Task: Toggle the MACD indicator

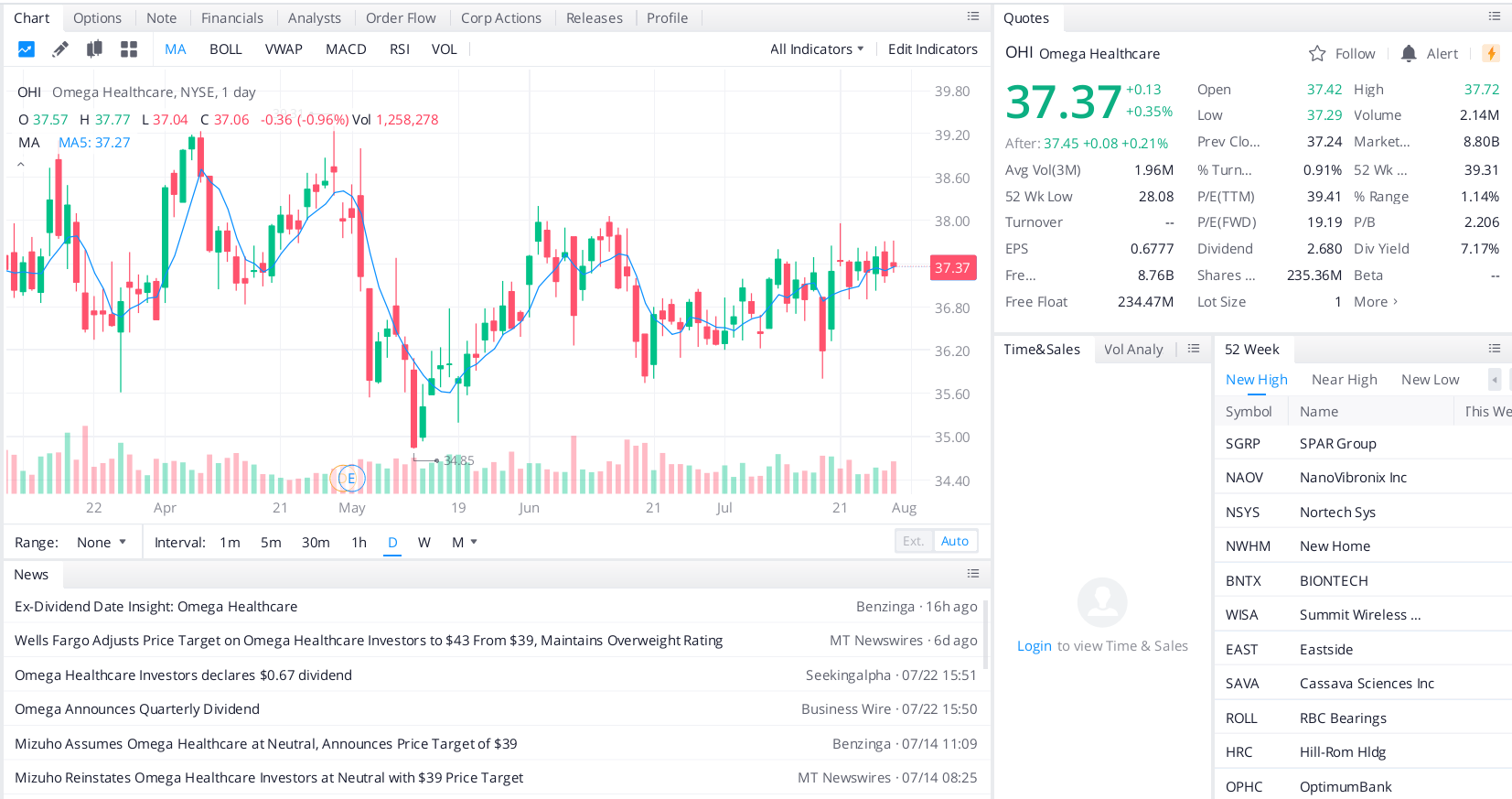Action: pyautogui.click(x=346, y=49)
